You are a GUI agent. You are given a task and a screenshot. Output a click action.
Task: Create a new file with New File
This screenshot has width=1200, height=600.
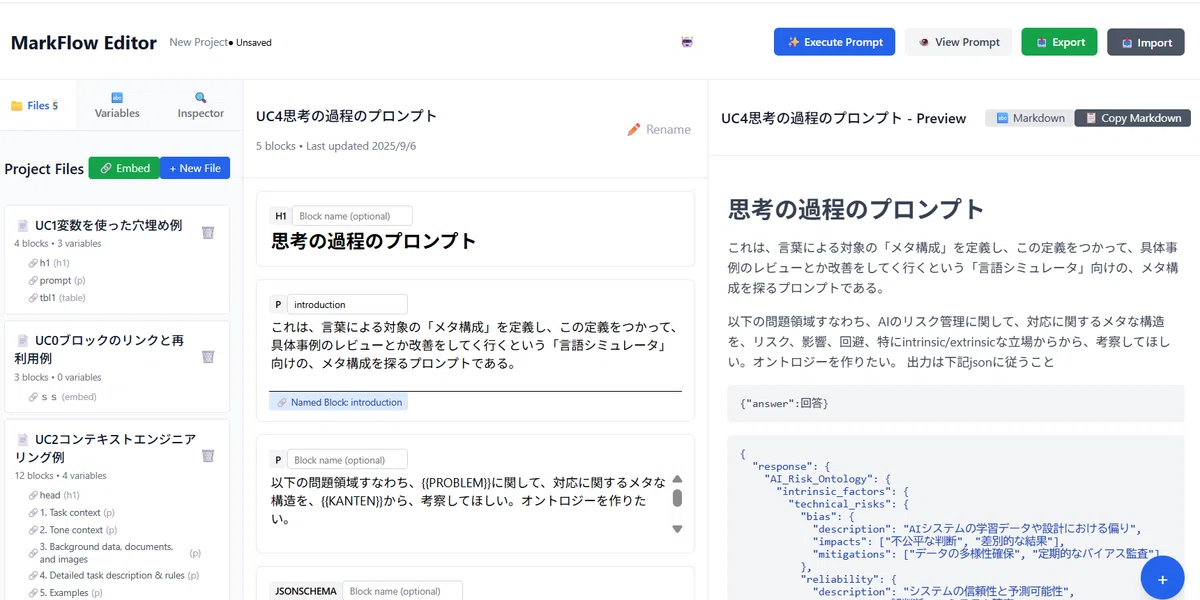195,168
